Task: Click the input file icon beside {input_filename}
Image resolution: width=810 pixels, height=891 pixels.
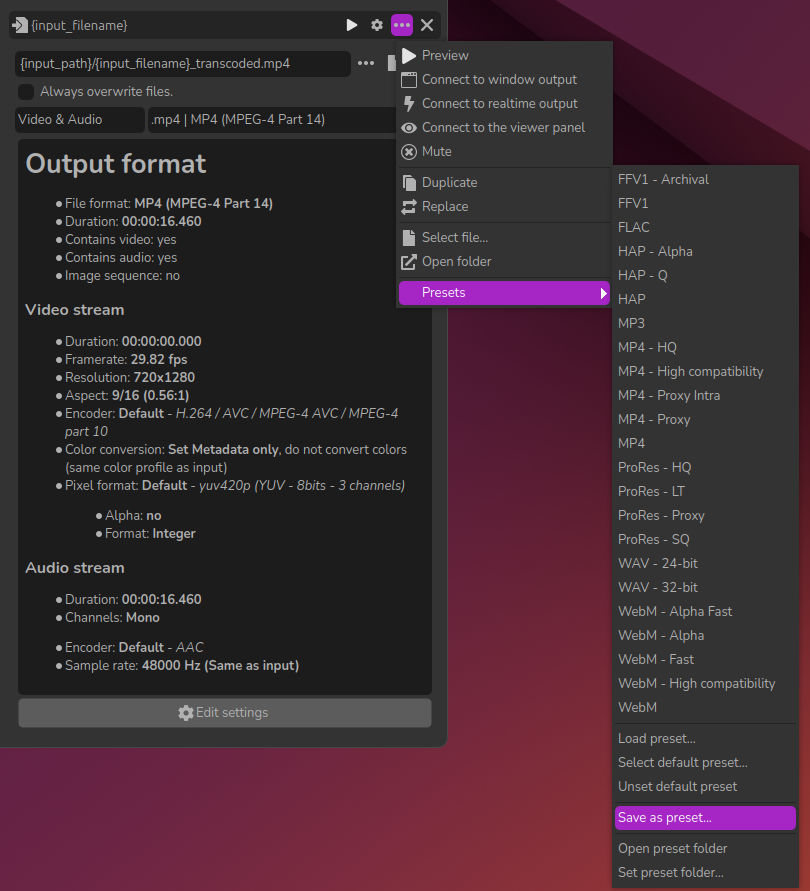Action: [x=20, y=25]
